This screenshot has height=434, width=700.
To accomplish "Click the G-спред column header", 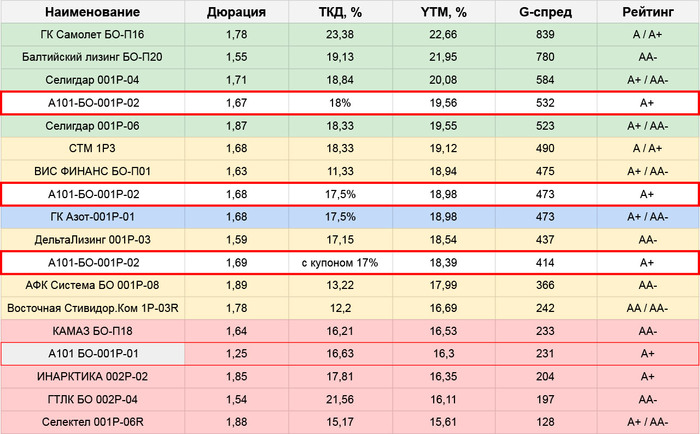I will coord(545,13).
